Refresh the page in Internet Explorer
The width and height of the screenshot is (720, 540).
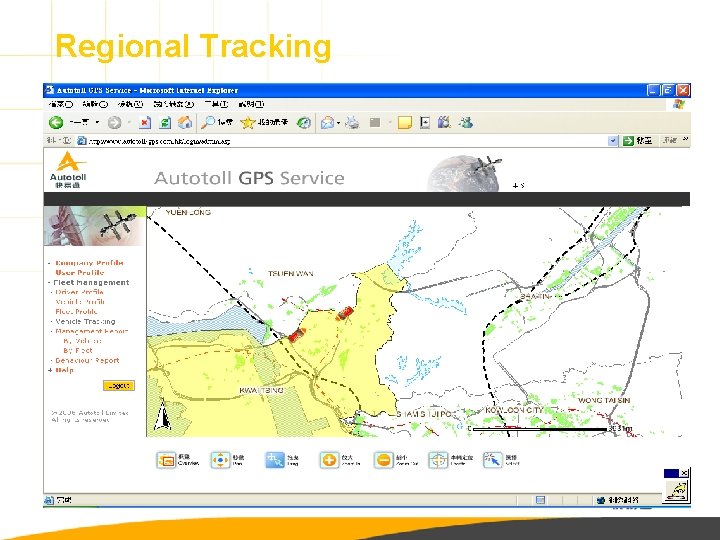tap(165, 123)
